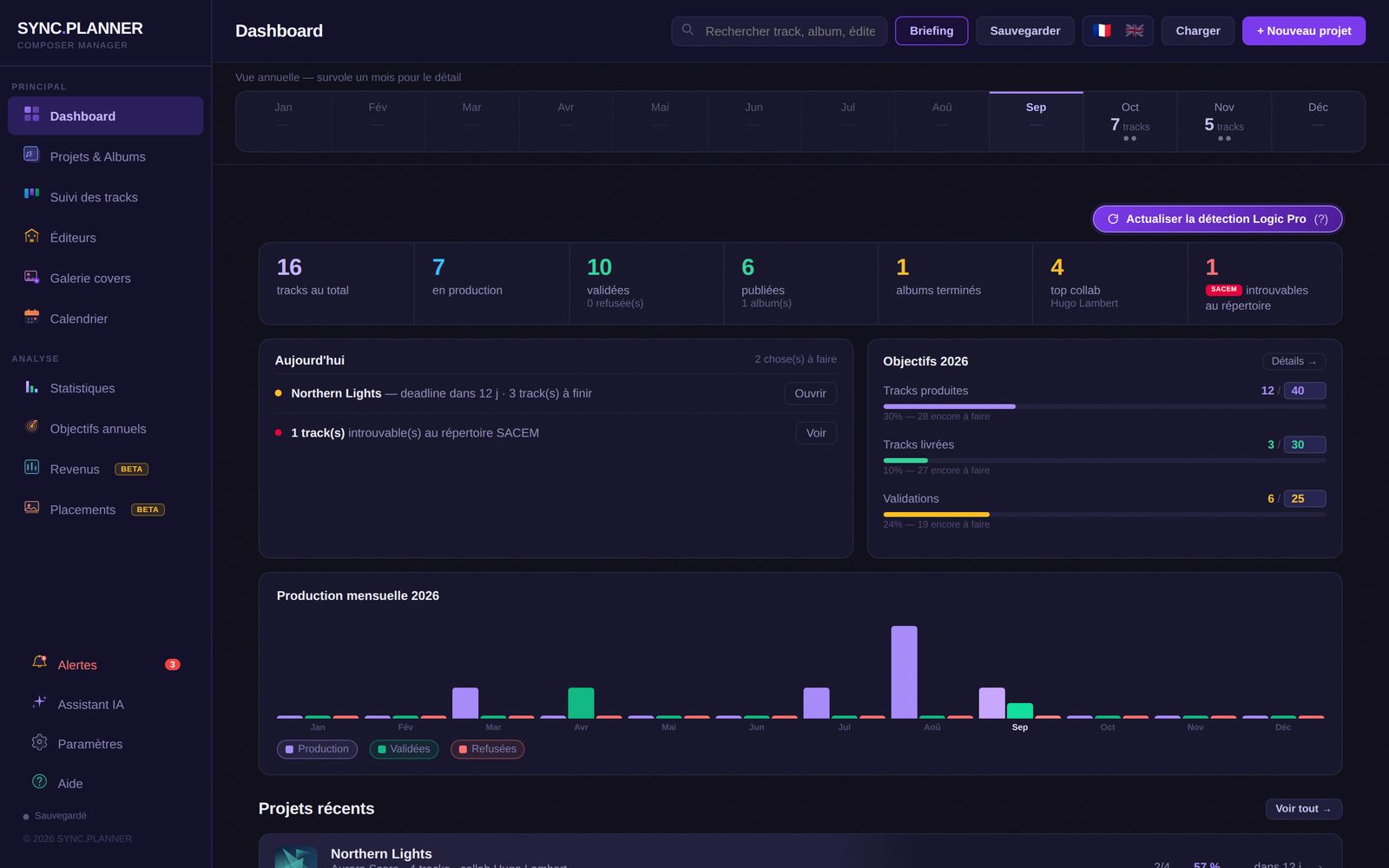Click the Tracks produites progress bar
Viewport: 1389px width, 868px height.
1104,406
